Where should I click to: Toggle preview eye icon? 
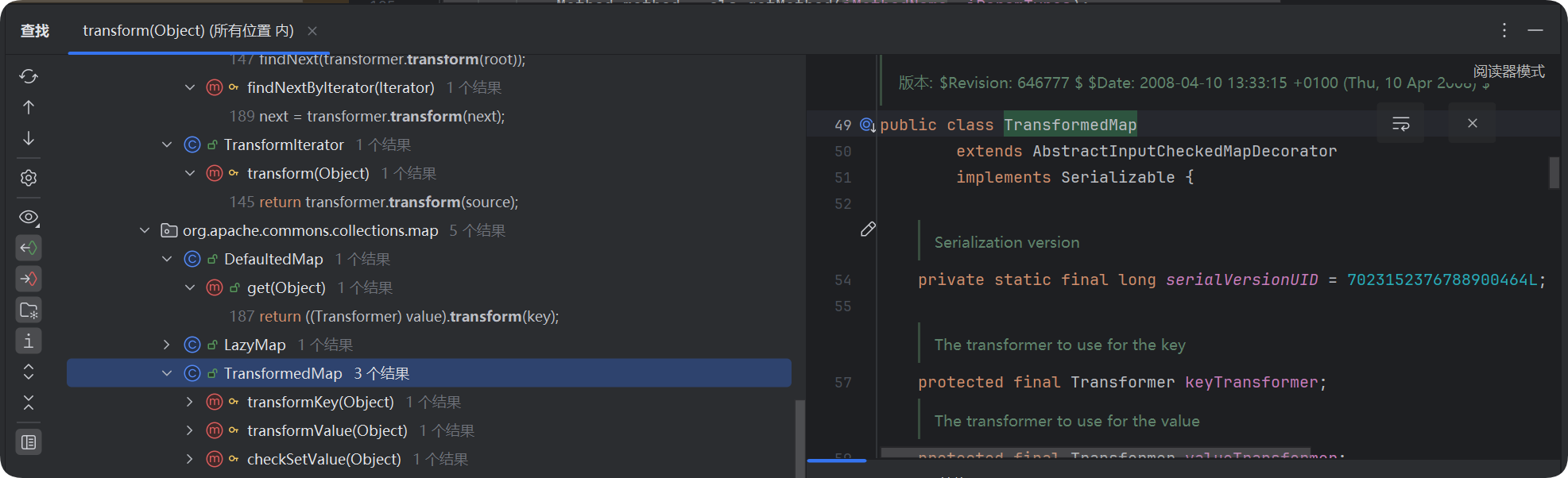coord(29,217)
